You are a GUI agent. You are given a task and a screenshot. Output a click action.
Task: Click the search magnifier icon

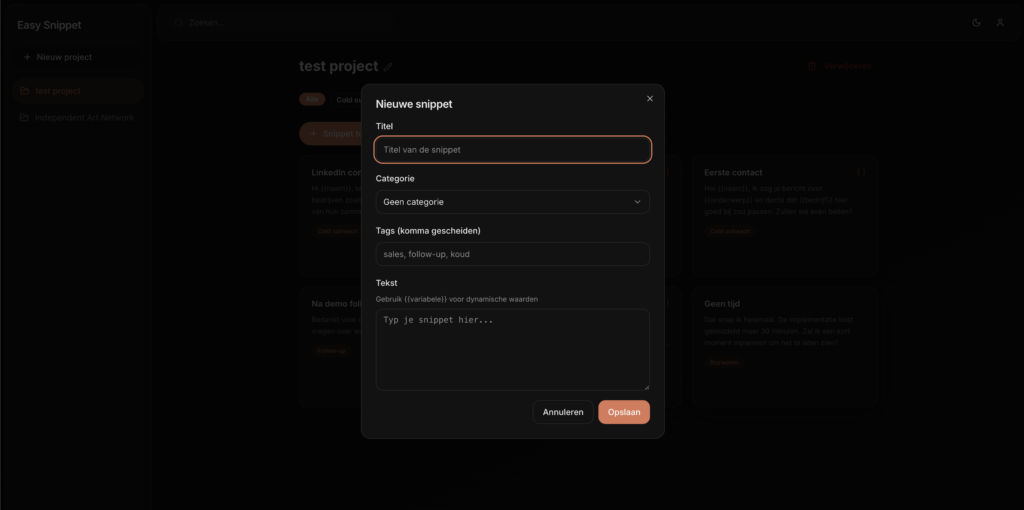click(x=180, y=22)
